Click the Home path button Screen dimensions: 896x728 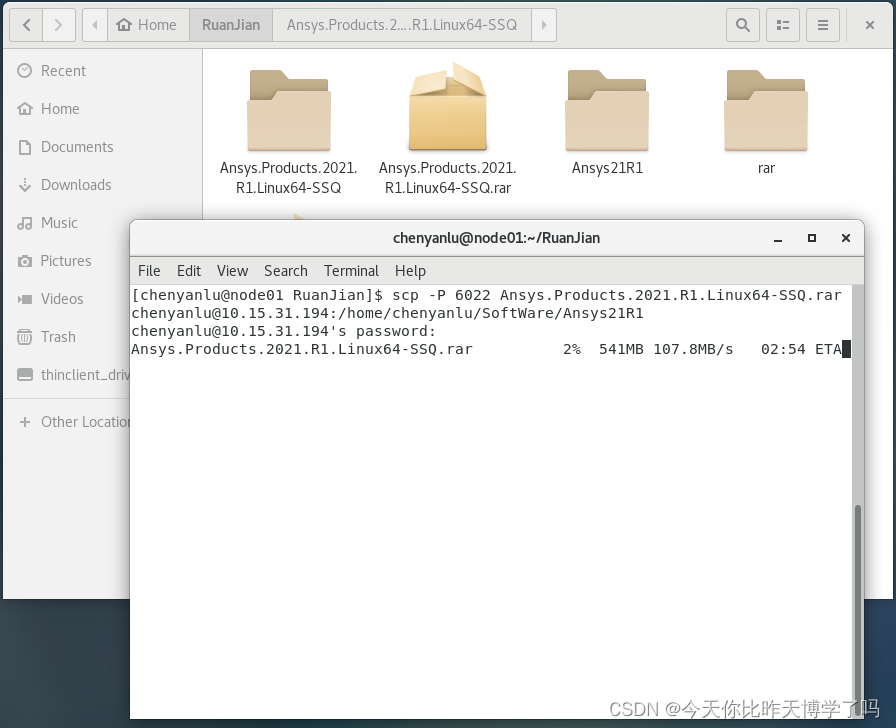(147, 25)
